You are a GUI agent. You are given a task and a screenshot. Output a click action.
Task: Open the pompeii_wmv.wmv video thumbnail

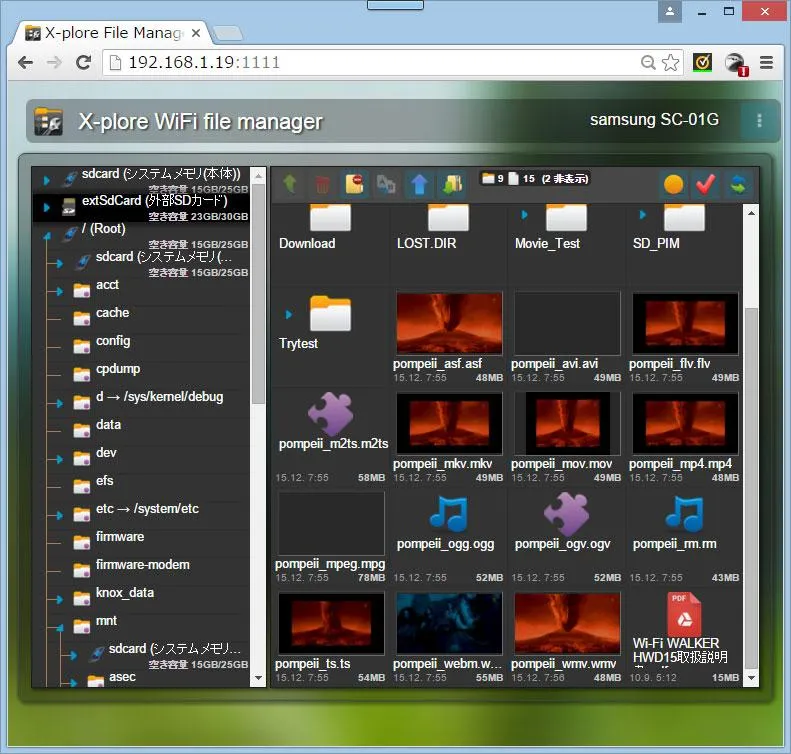[567, 623]
